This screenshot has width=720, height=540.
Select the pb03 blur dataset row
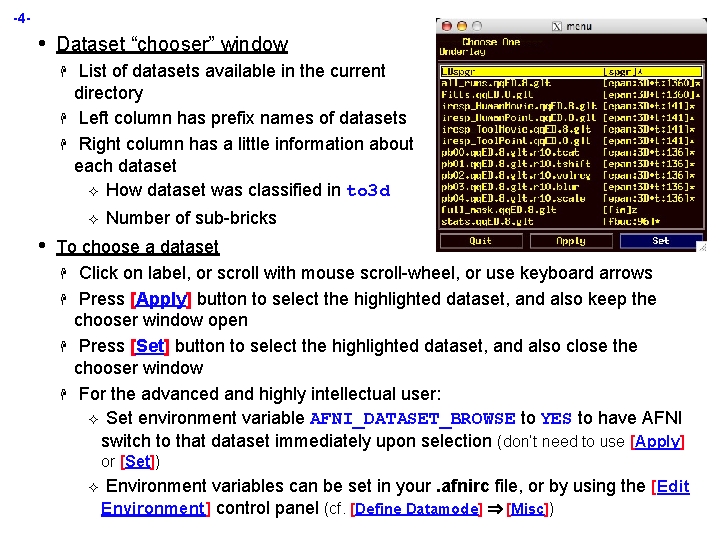(571, 186)
